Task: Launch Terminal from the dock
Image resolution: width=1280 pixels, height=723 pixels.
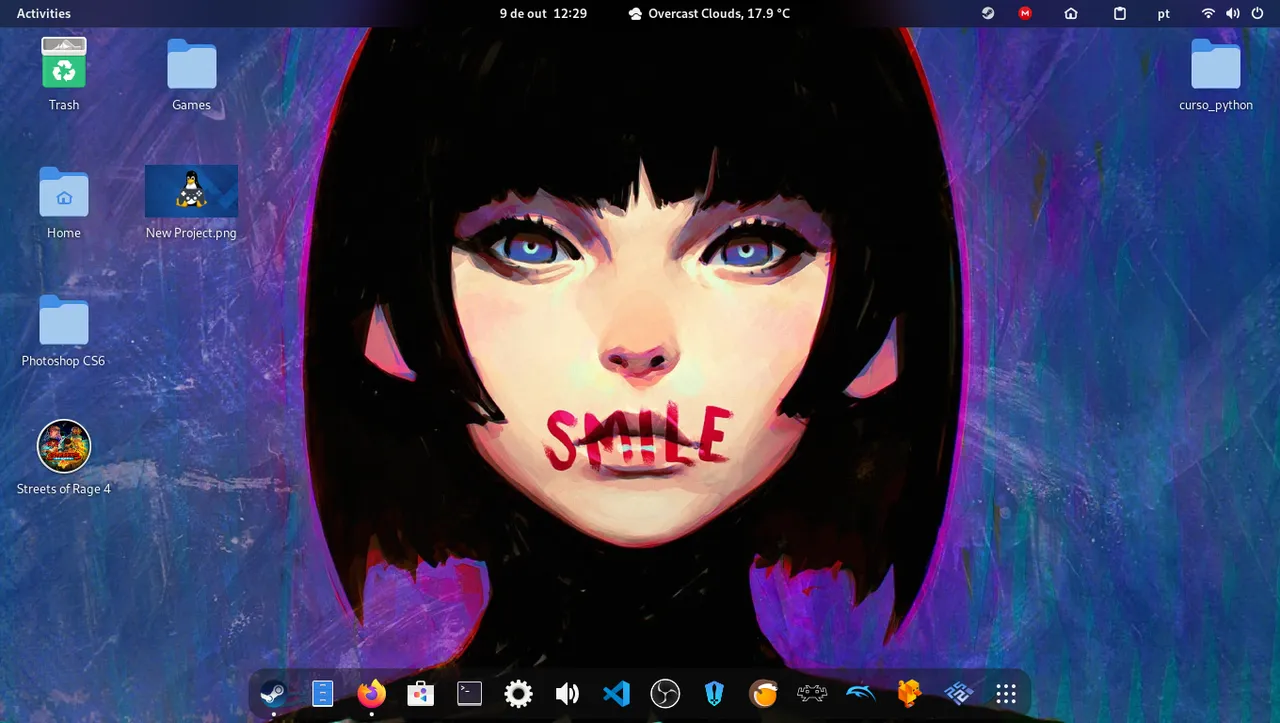Action: (469, 693)
